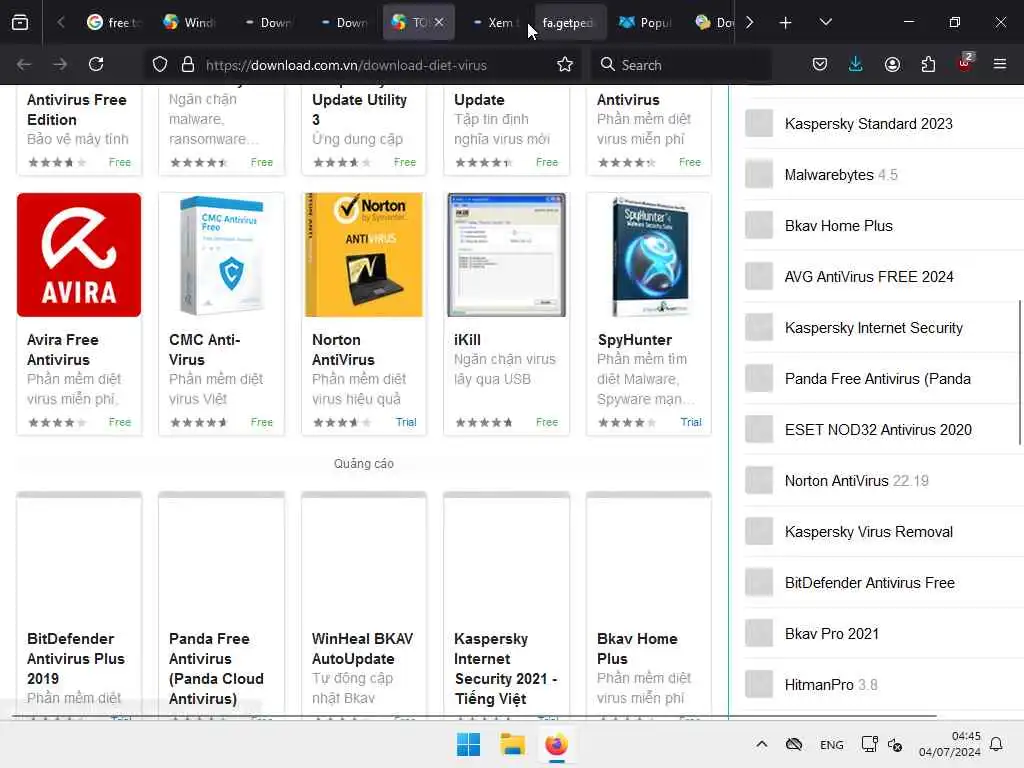Open Firefox account icon
Screen dimensions: 1024x768
892,64
